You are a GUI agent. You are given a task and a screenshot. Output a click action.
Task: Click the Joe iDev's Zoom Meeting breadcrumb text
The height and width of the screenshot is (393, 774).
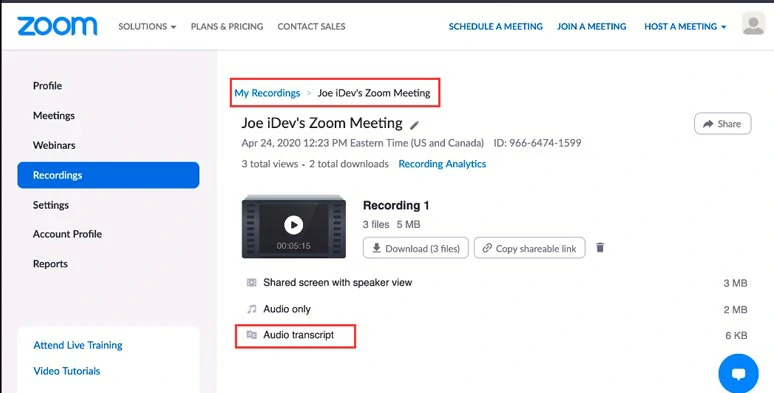click(x=374, y=93)
